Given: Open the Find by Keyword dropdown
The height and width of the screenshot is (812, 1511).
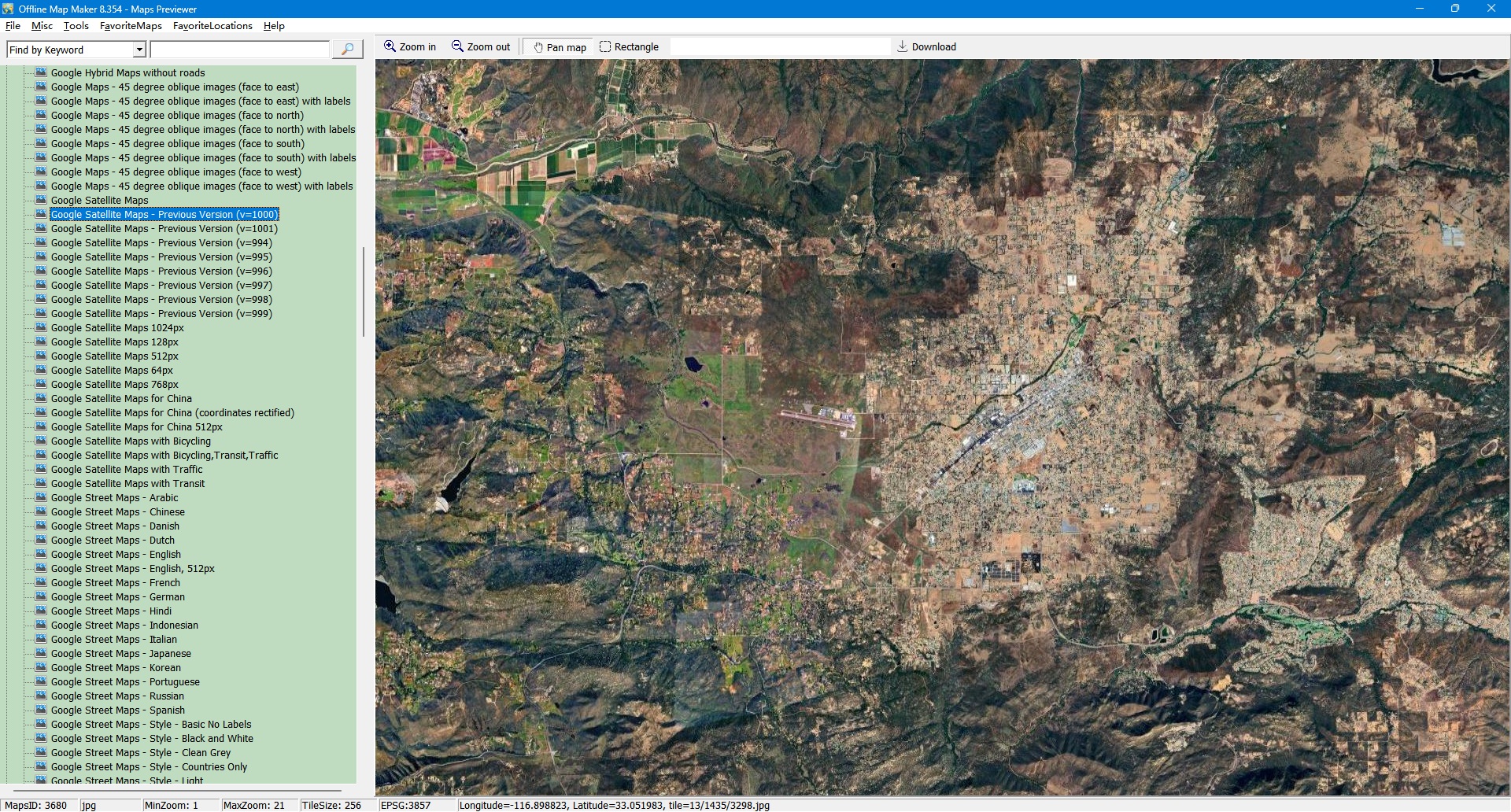Looking at the screenshot, I should tap(139, 50).
